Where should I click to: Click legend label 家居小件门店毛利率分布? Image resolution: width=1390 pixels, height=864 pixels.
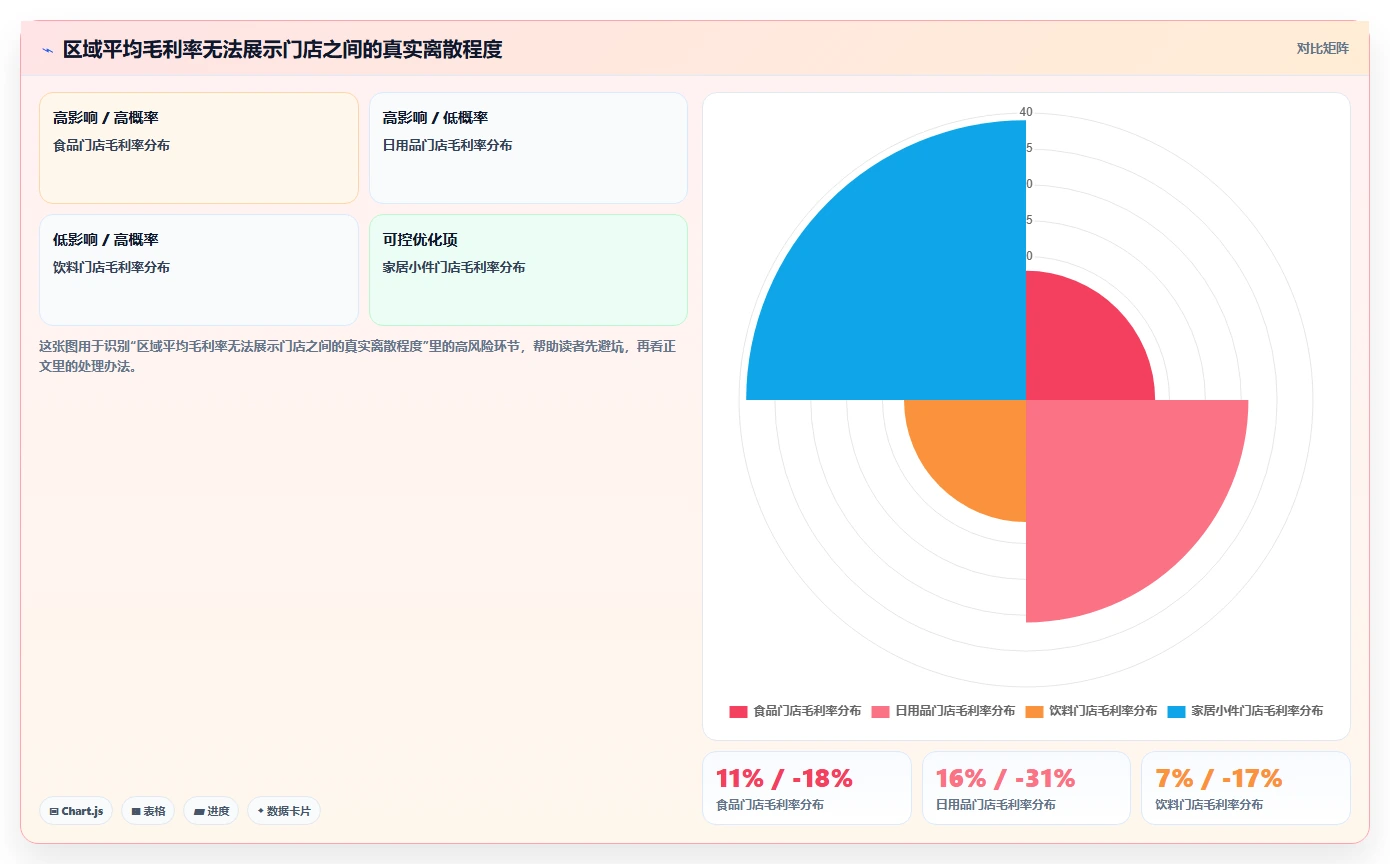click(x=1257, y=711)
